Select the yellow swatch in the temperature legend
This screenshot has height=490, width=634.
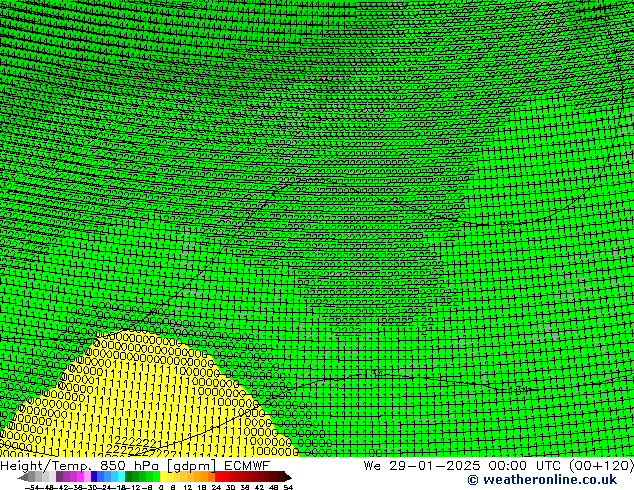163,477
